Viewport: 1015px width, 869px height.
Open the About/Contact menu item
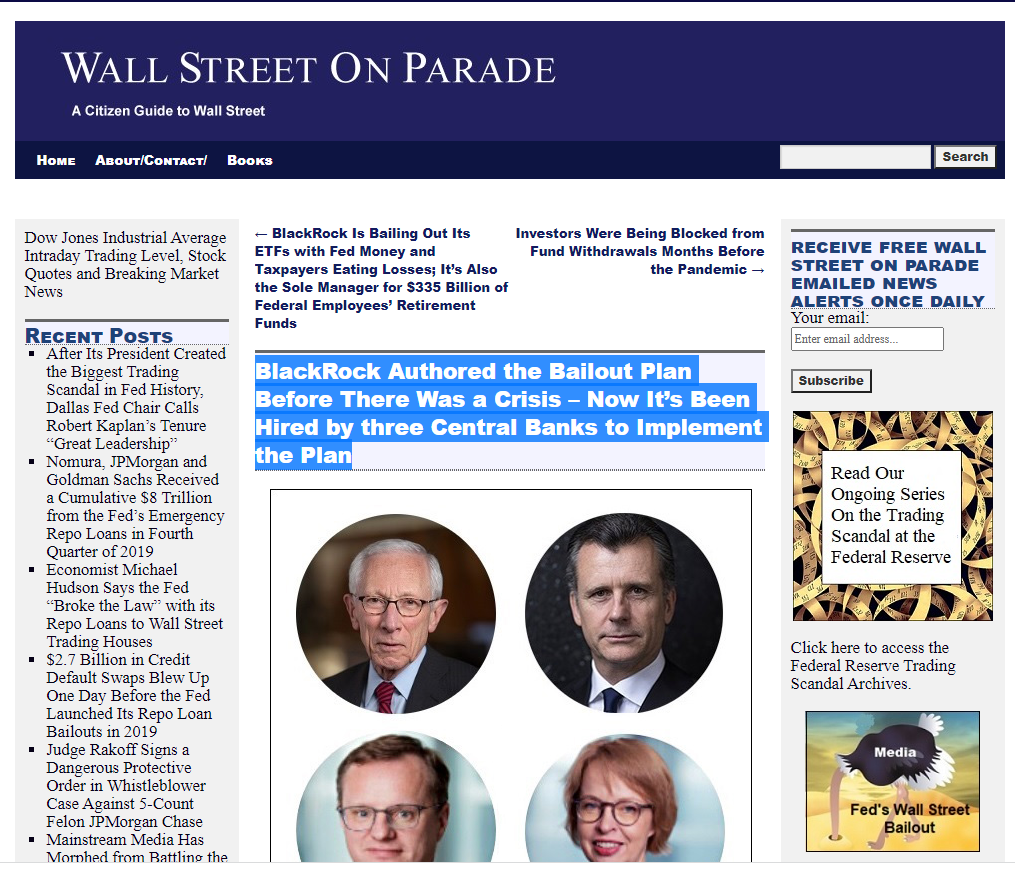pyautogui.click(x=151, y=160)
